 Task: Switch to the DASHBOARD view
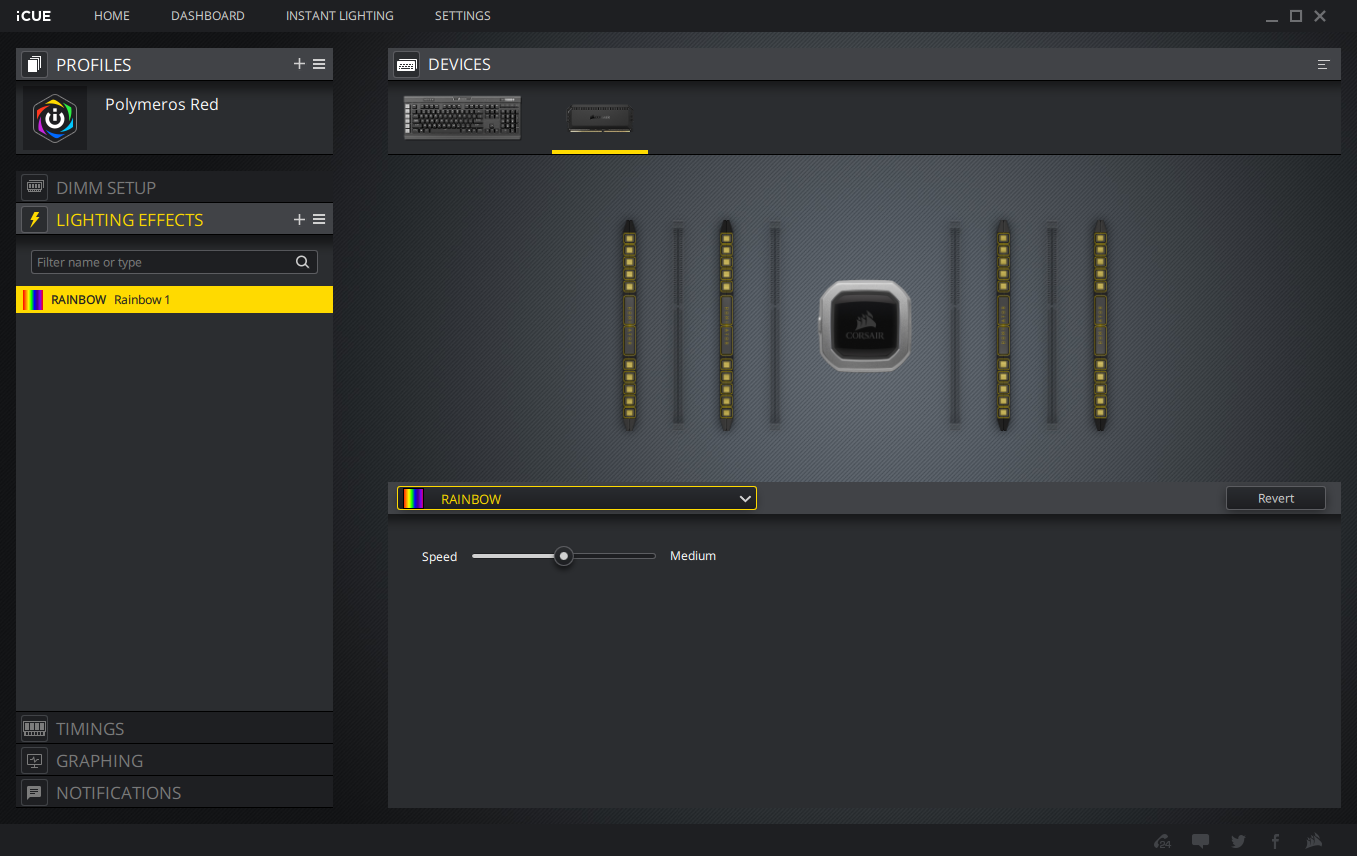click(x=208, y=16)
